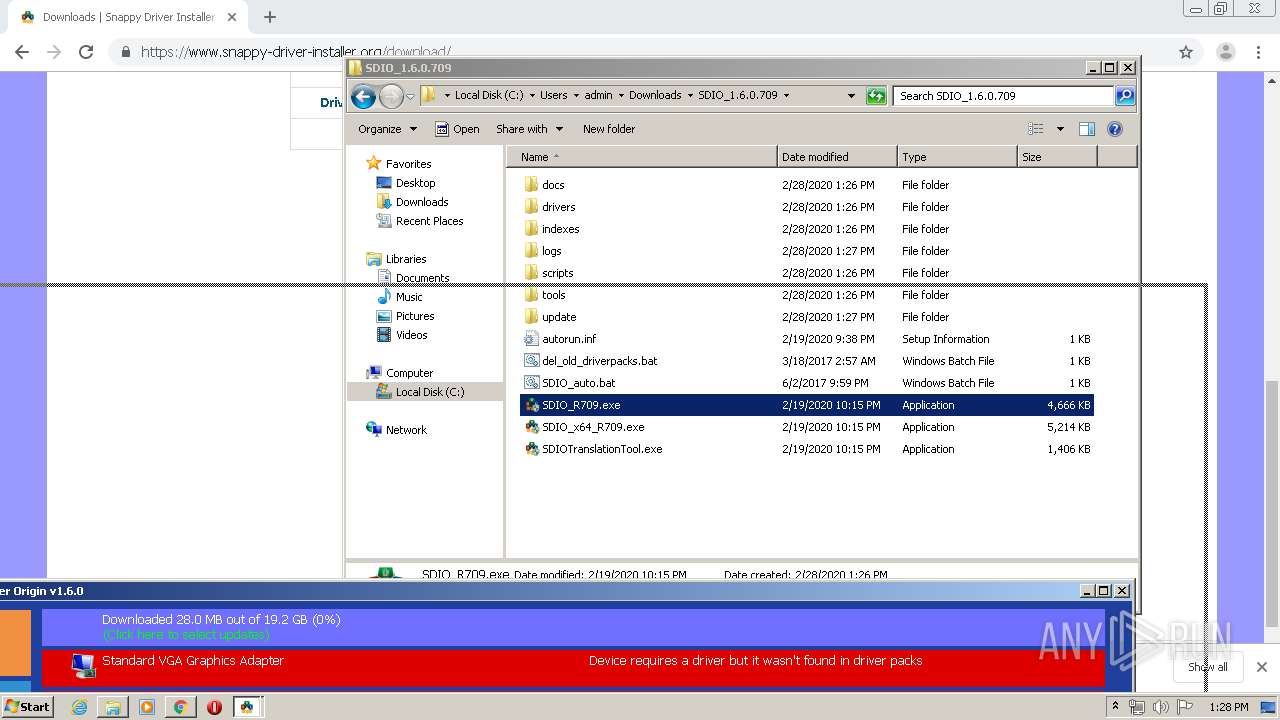Expand the address bar history dropdown
Screen dimensions: 1280x720
(851, 96)
